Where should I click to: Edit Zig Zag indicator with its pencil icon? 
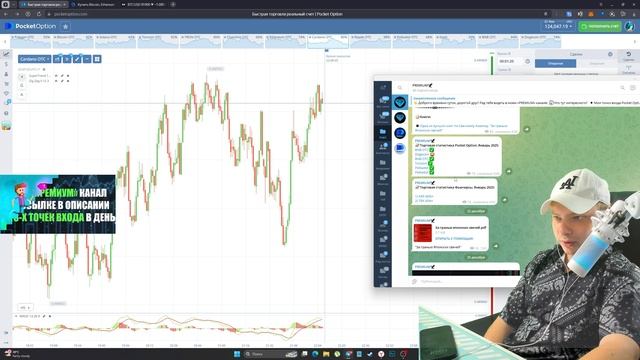coord(62,81)
